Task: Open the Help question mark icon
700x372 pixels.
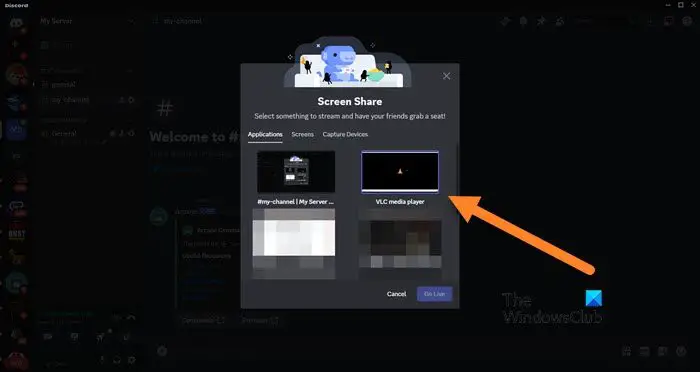Action: (x=687, y=21)
